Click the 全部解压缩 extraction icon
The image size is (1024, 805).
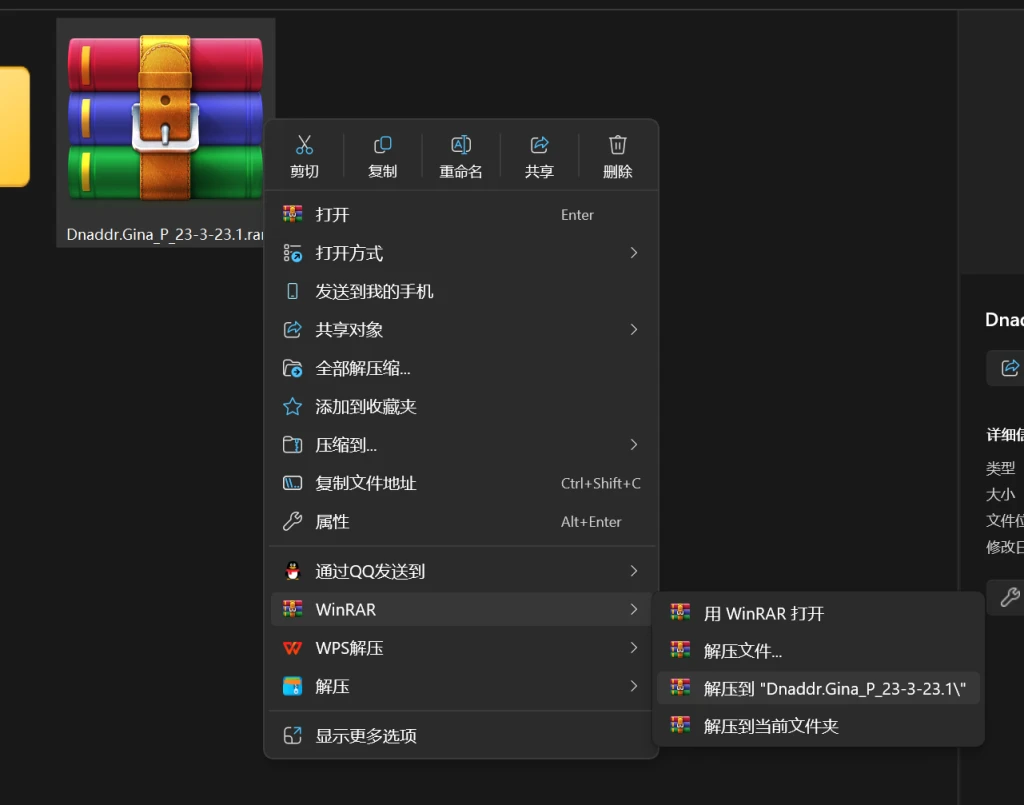click(x=292, y=368)
